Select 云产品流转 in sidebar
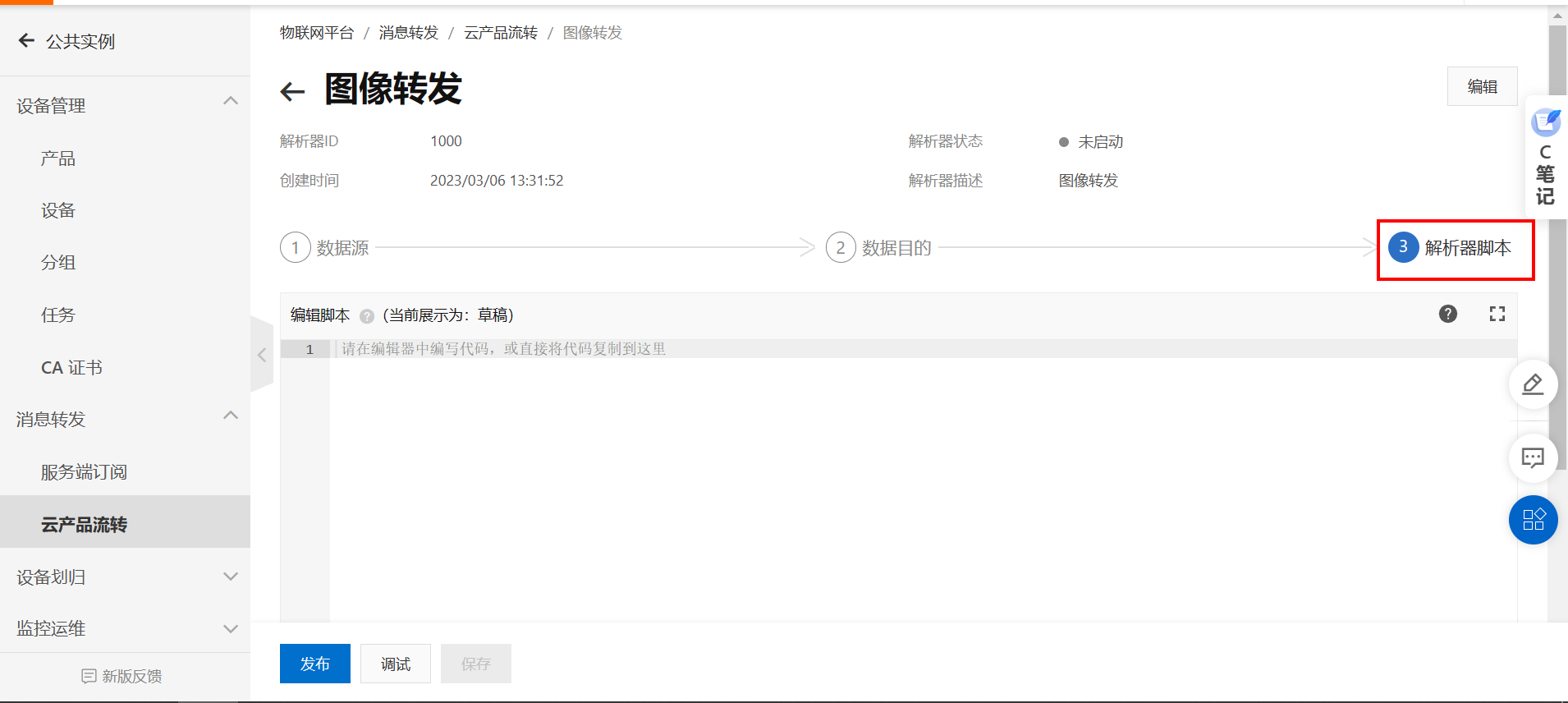The width and height of the screenshot is (1568, 703). tap(125, 522)
